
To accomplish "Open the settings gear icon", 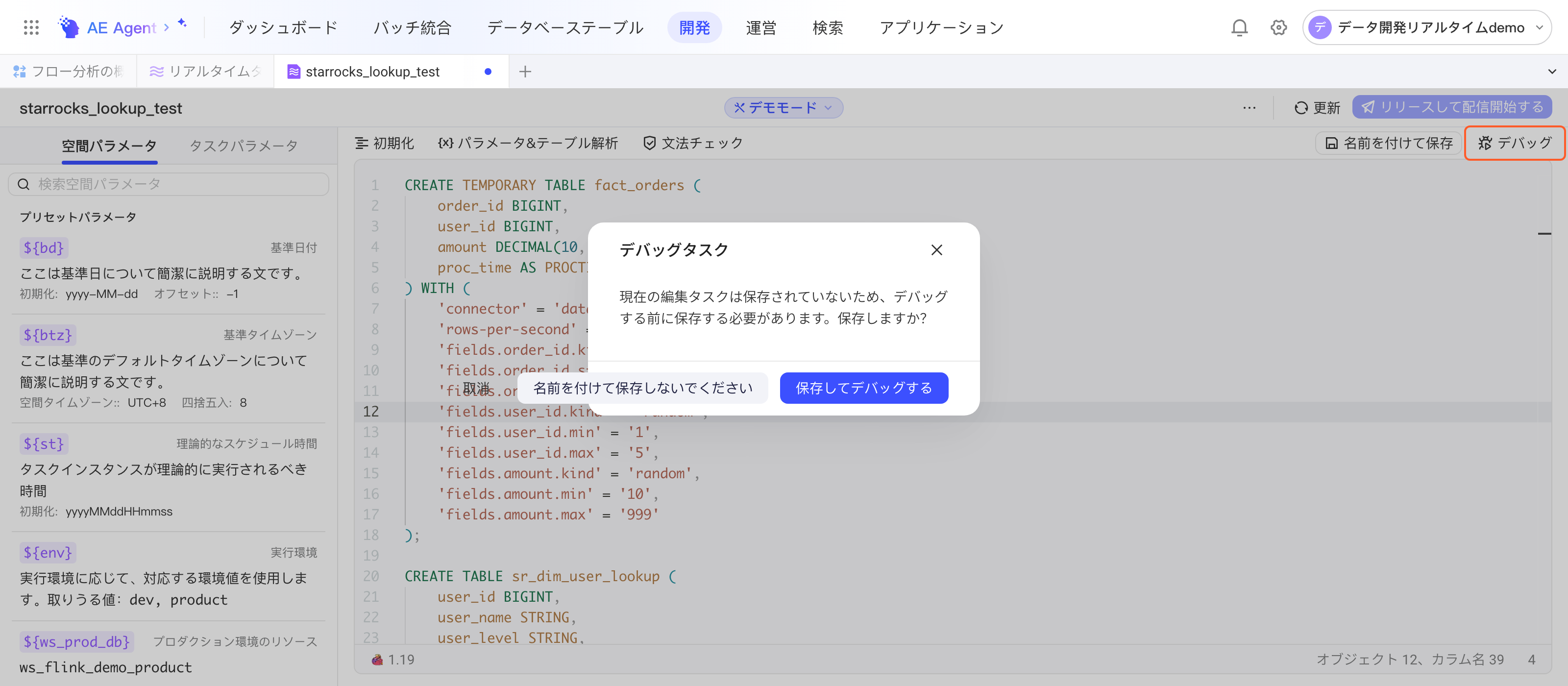I will click(1278, 27).
